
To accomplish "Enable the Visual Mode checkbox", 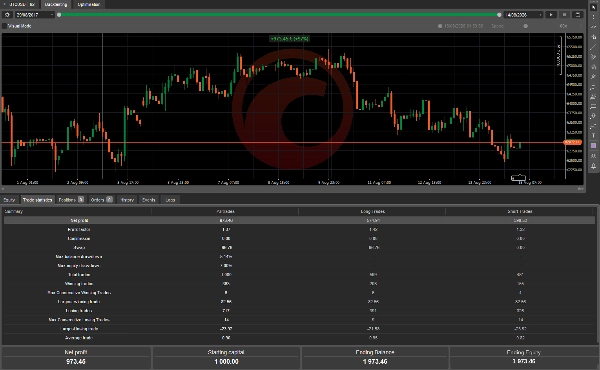I will point(5,26).
